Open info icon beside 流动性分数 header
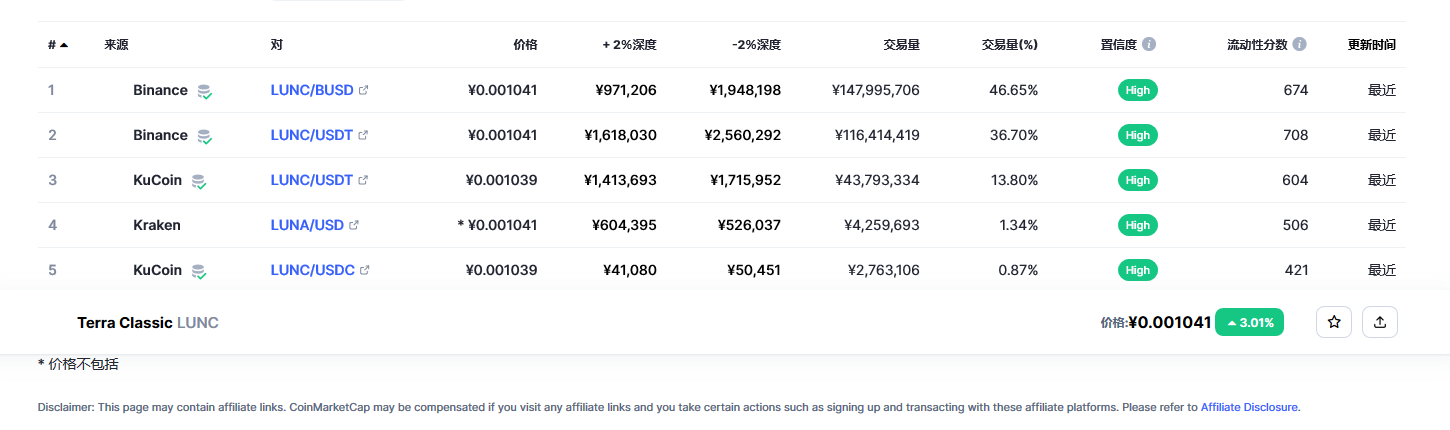The width and height of the screenshot is (1450, 430). pos(1299,45)
